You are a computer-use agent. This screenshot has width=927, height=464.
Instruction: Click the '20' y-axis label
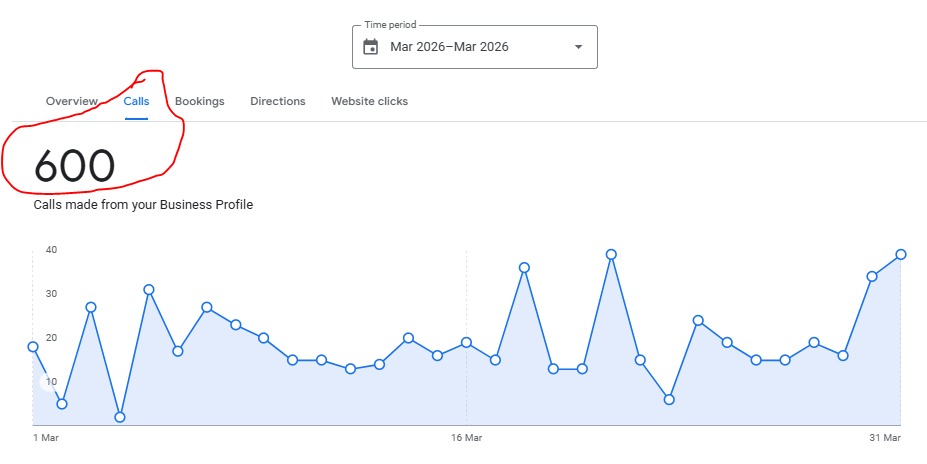coord(51,338)
